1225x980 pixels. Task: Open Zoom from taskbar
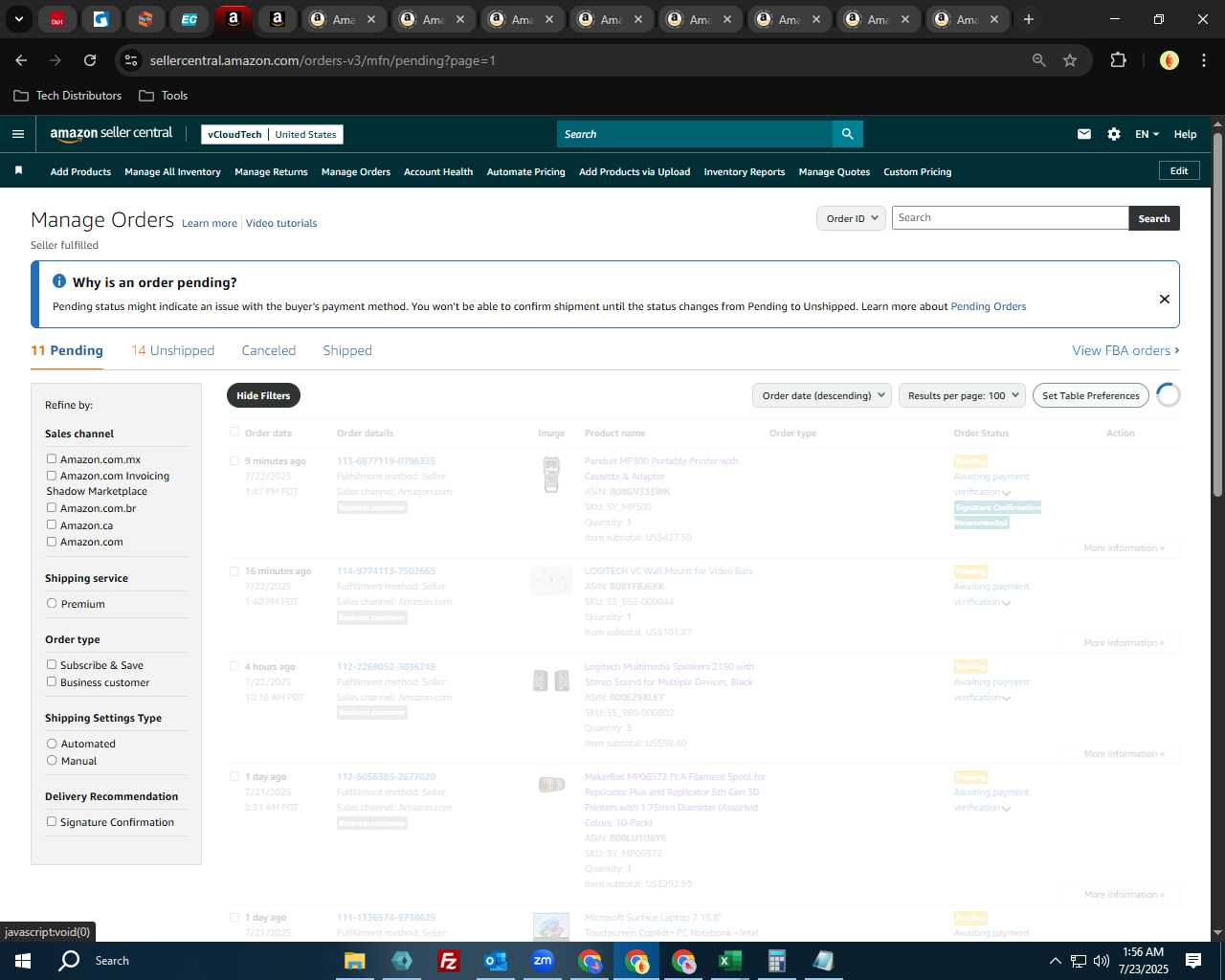[543, 961]
